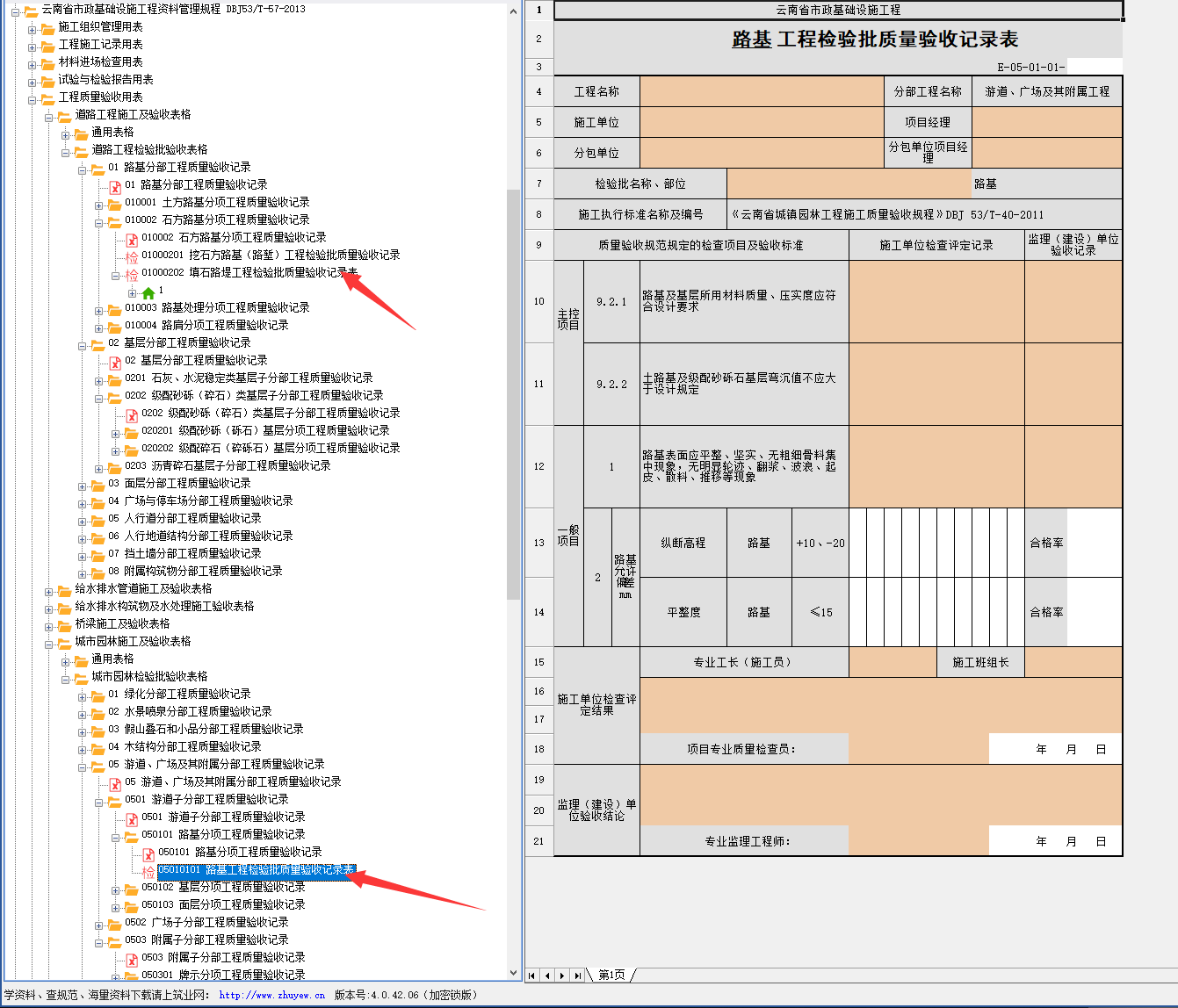
Task: Click the 检 icon of 01000202 填石路堤
Action: [132, 274]
